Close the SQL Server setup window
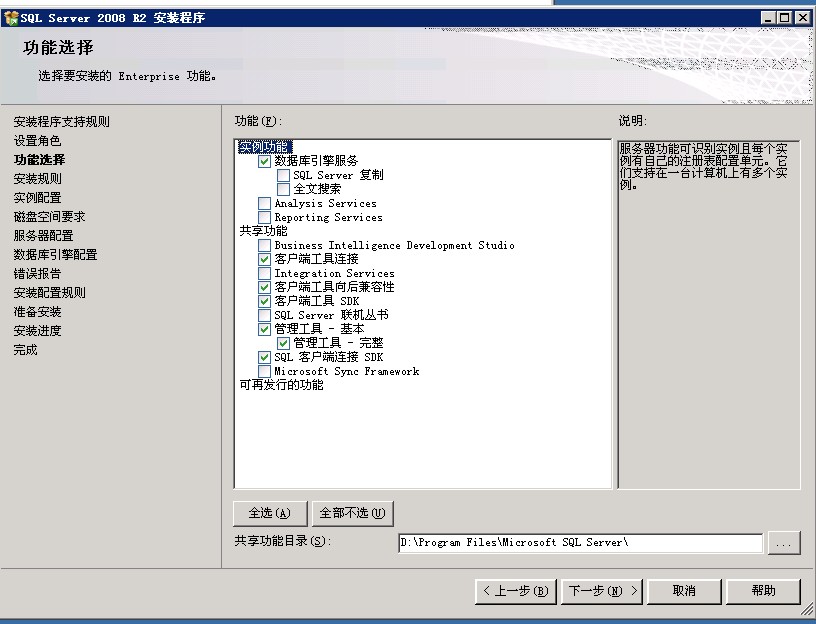This screenshot has width=816, height=624. (803, 18)
